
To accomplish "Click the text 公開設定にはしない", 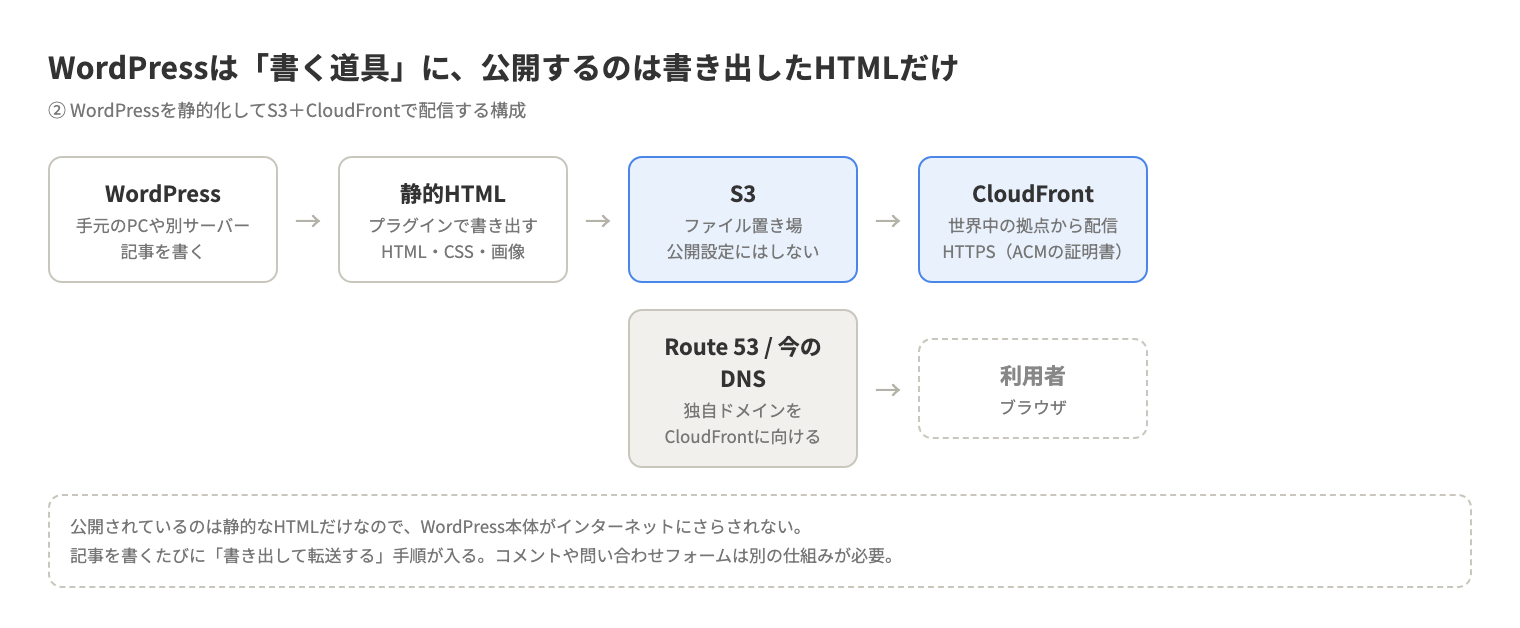I will point(743,252).
